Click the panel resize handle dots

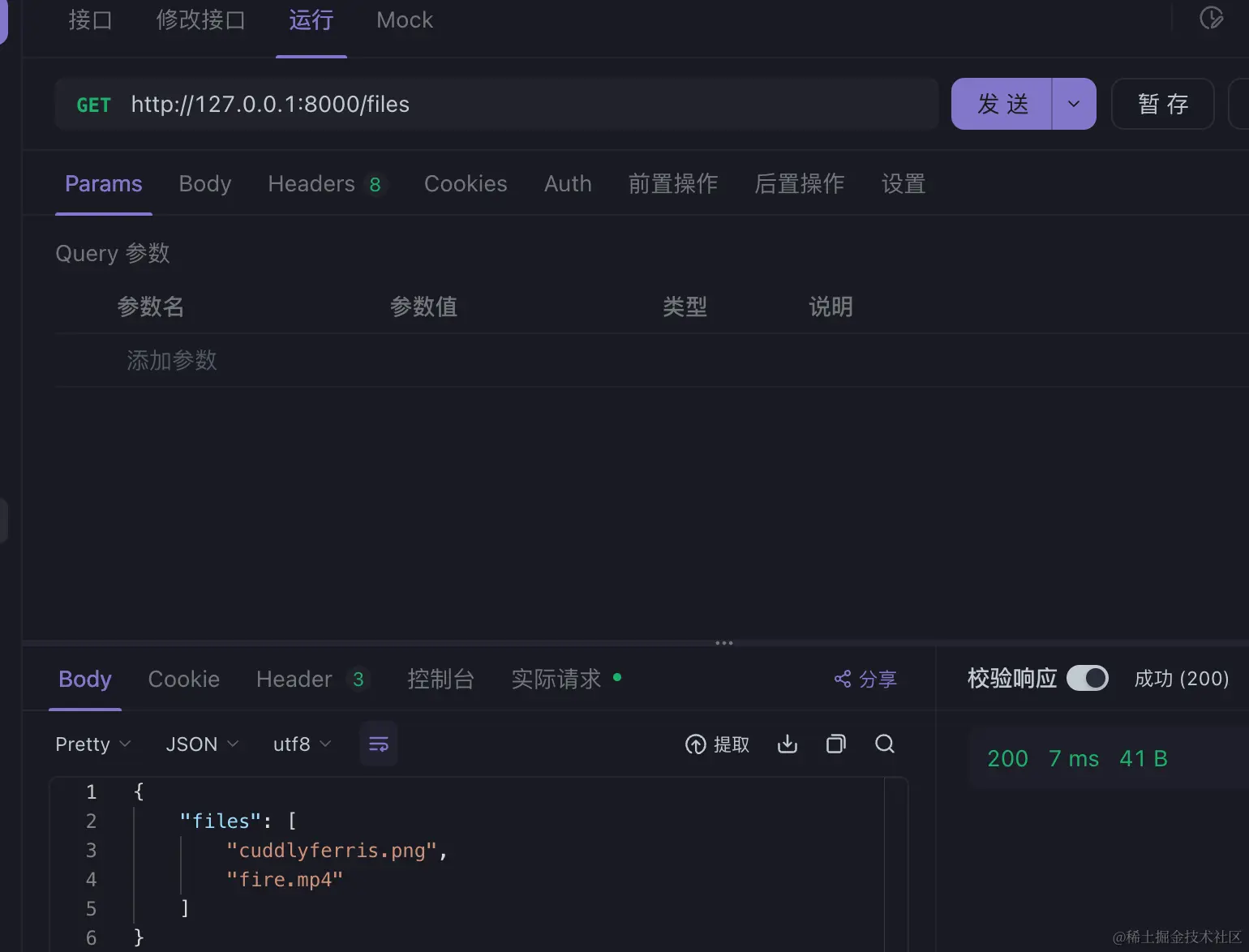click(724, 643)
